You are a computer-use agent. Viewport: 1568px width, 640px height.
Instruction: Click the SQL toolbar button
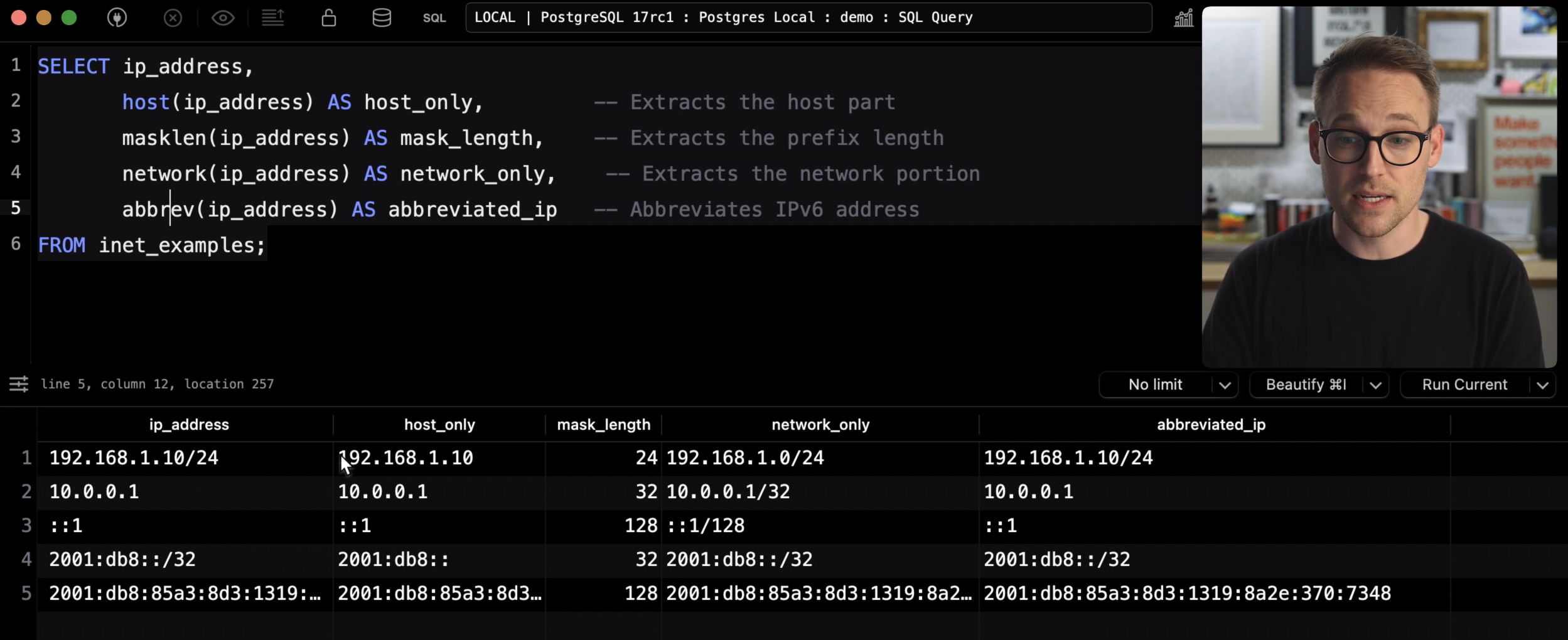coord(434,18)
